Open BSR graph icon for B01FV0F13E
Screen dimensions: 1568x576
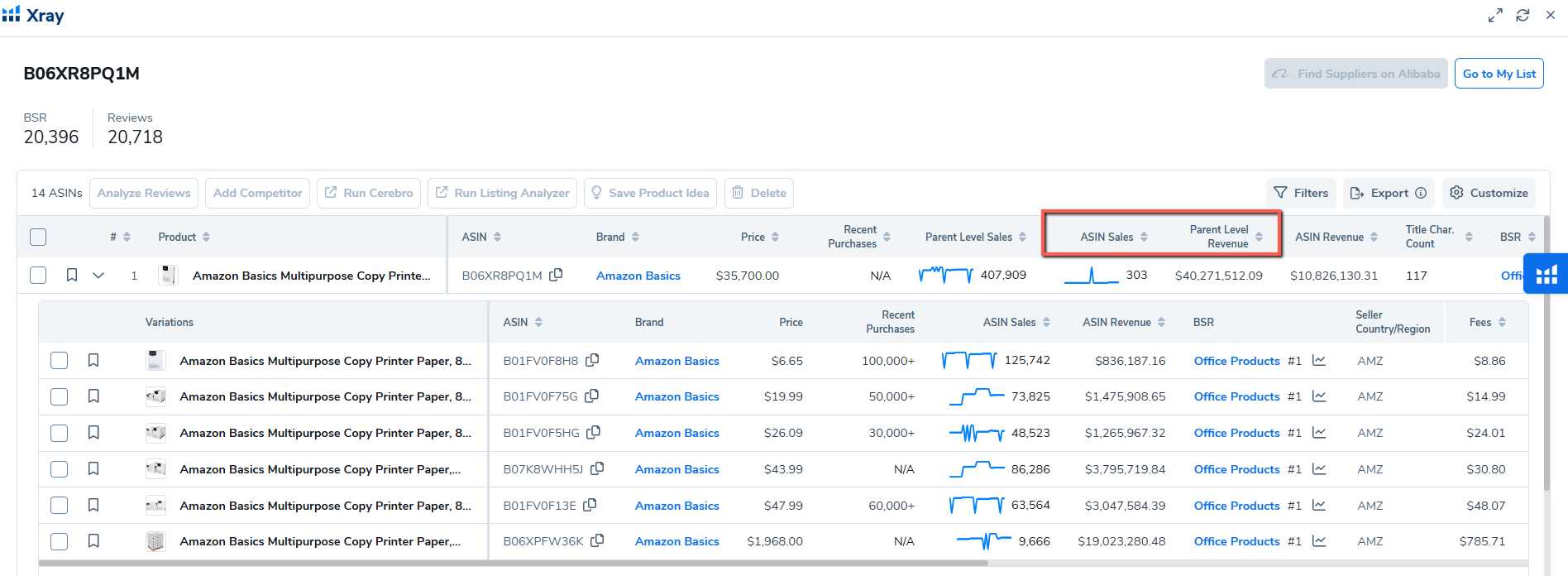point(1319,505)
